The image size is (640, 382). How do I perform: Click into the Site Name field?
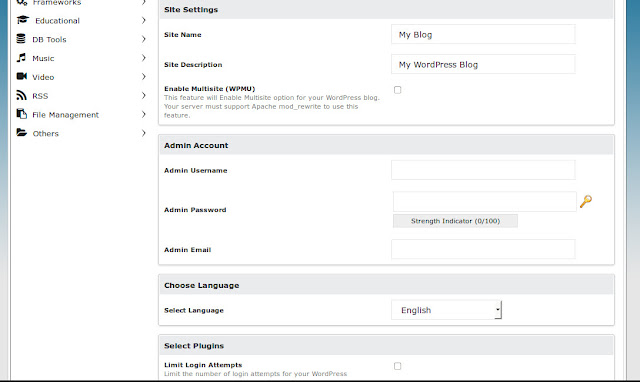(483, 34)
